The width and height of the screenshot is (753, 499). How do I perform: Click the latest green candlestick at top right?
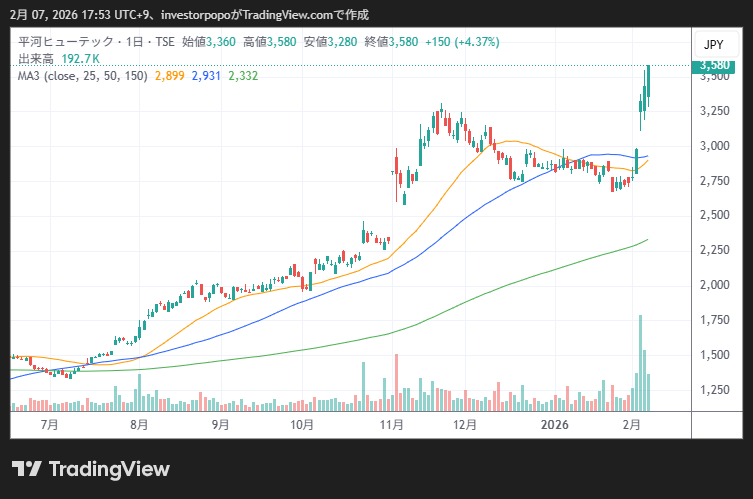tap(649, 85)
